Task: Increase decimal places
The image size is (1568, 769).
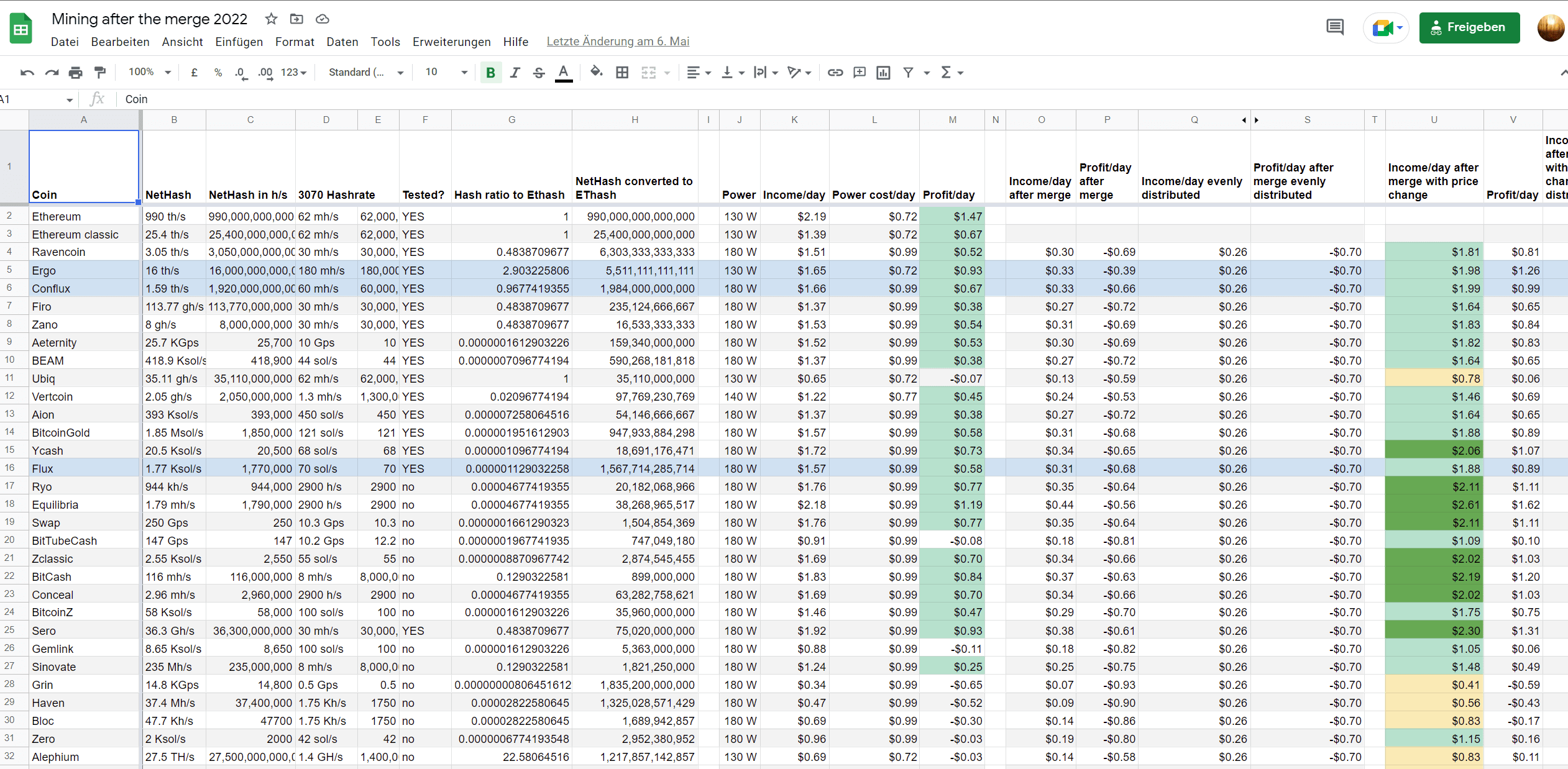Action: point(265,73)
